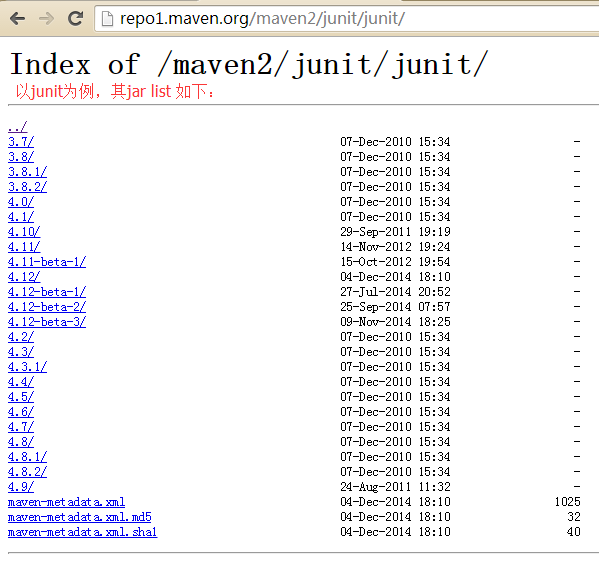
Task: Click the file size value 32
Action: click(574, 516)
